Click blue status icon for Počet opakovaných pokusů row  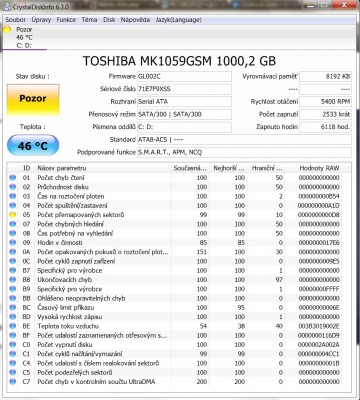coord(13,252)
